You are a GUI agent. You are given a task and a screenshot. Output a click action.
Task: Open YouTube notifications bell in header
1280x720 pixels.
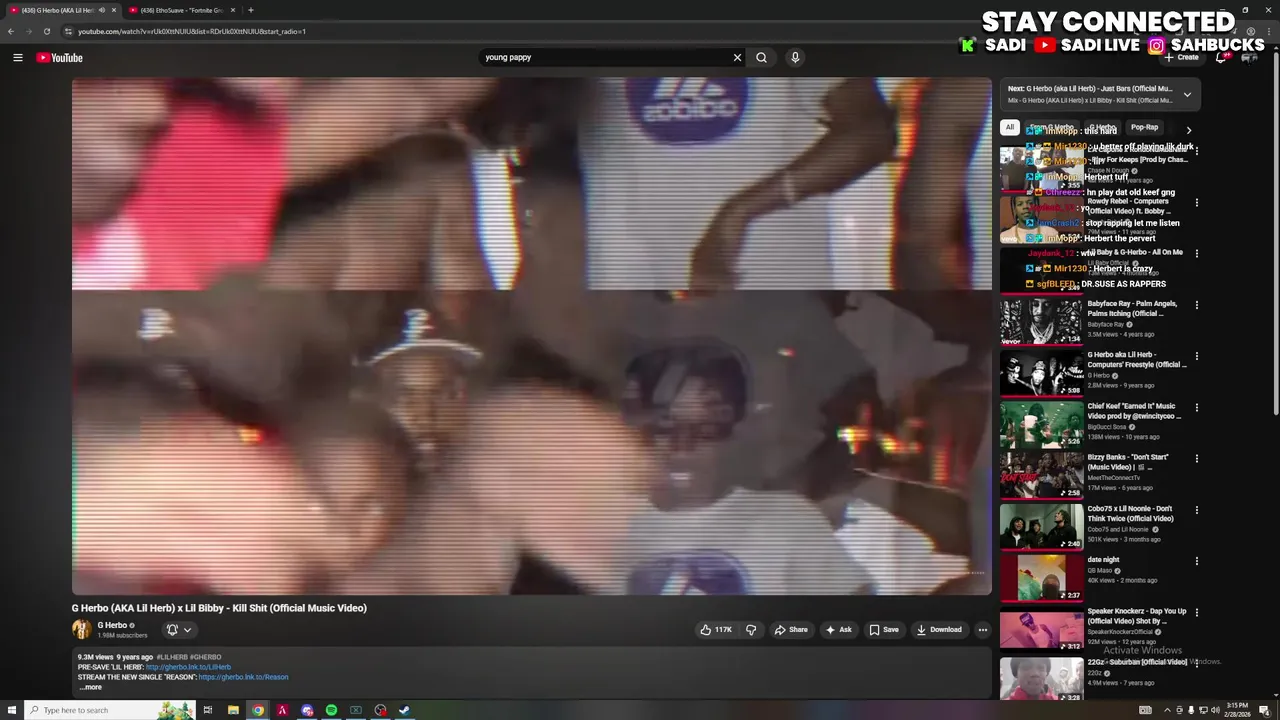click(1221, 57)
